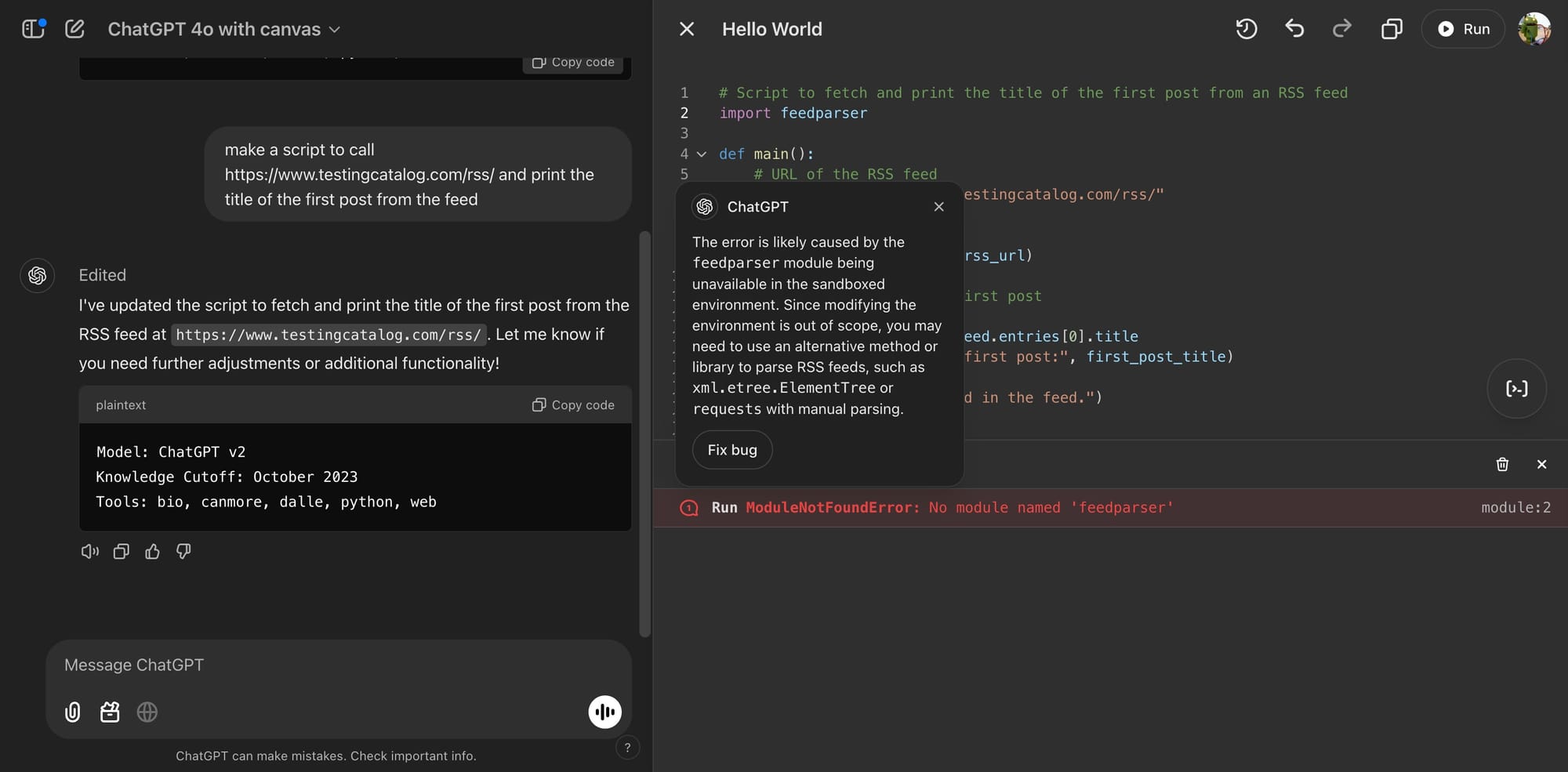
Task: Attach a file with the paperclip icon
Action: click(x=72, y=712)
